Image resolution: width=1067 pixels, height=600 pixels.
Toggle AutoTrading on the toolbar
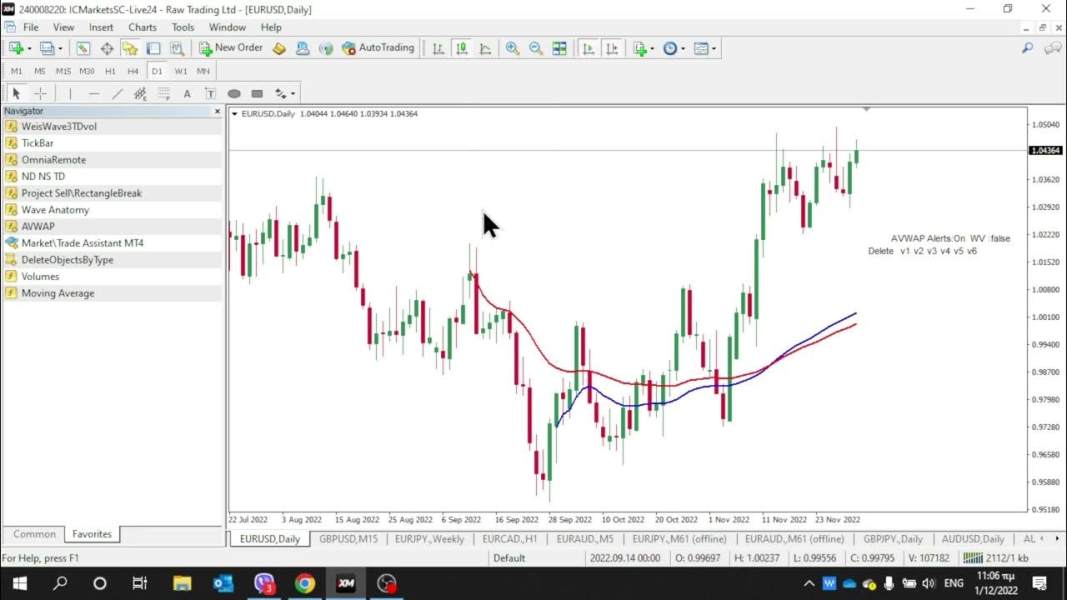[378, 48]
